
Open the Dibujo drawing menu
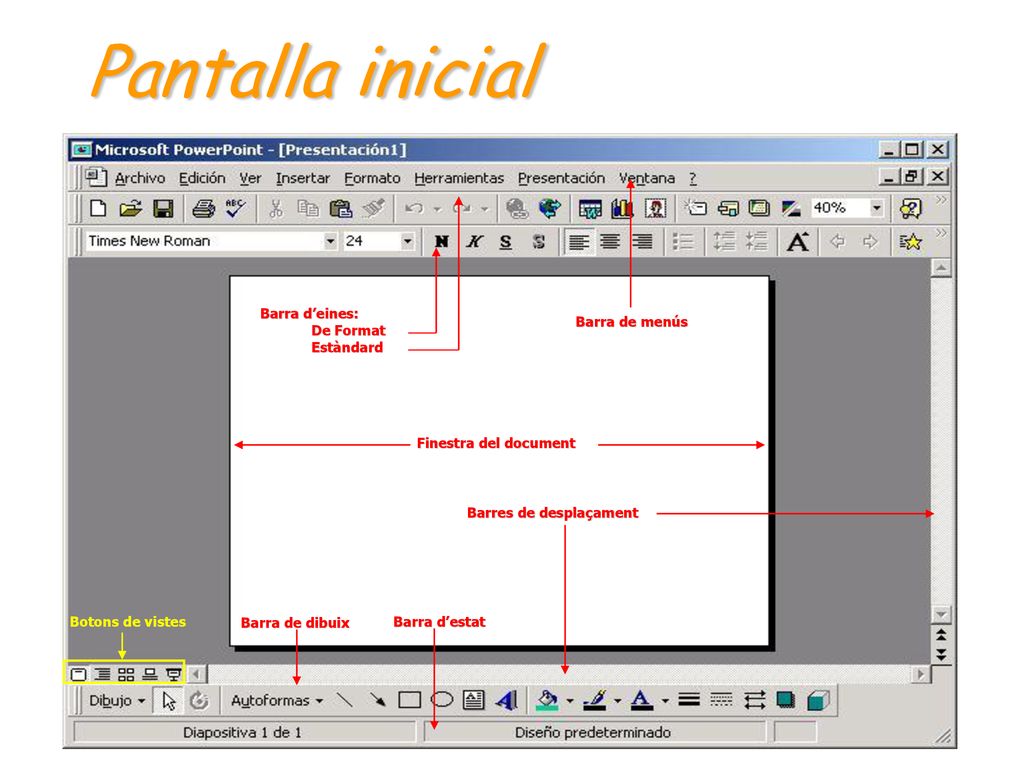pos(117,701)
